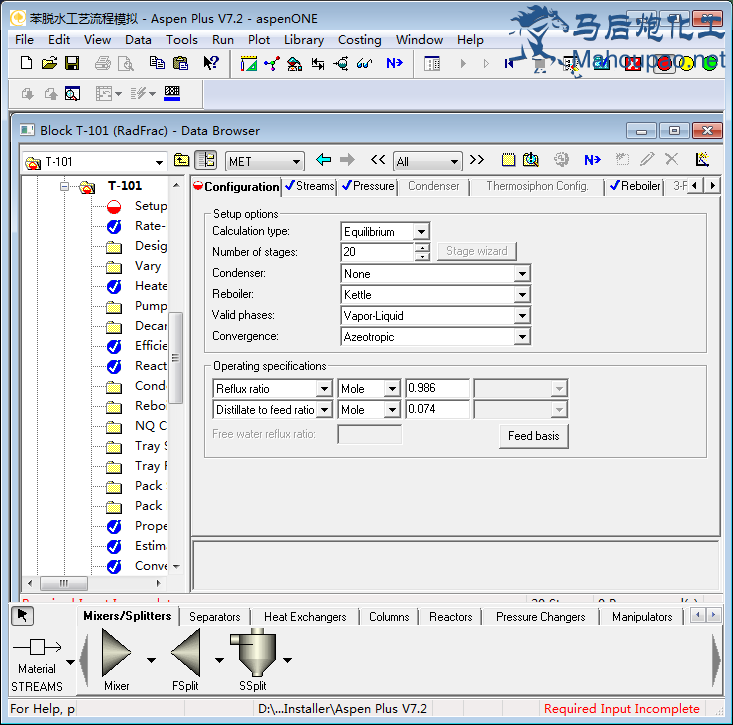Select the SSplit block icon
Viewport: 733px width, 725px height.
pos(253,656)
